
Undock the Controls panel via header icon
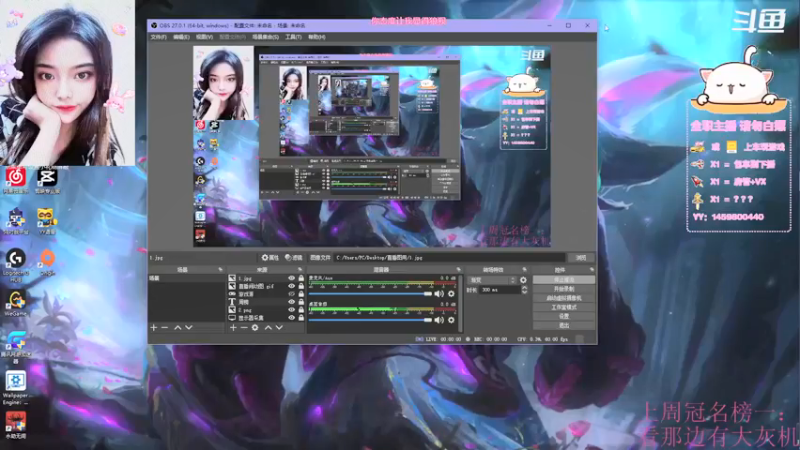591,269
